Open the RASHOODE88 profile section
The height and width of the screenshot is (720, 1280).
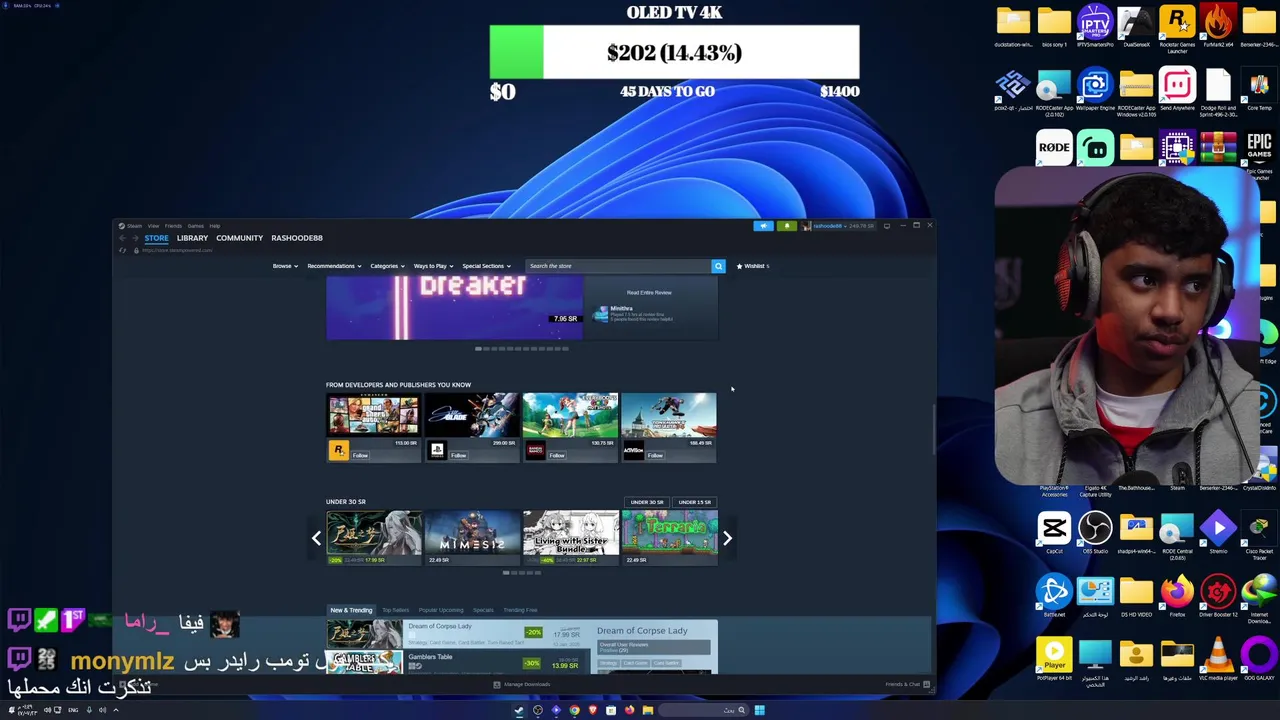[296, 238]
